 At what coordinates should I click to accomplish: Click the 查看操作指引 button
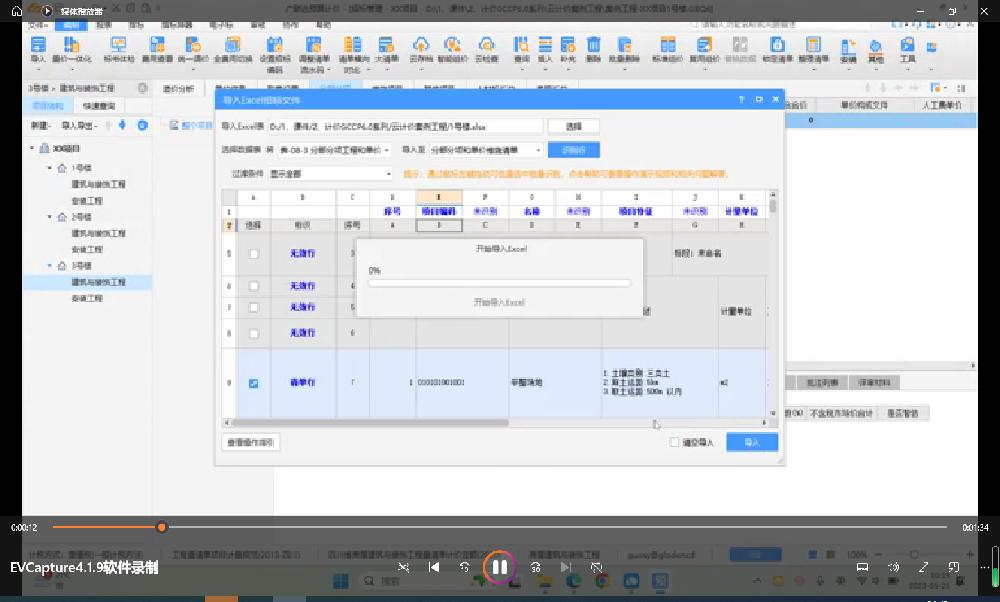tap(250, 442)
